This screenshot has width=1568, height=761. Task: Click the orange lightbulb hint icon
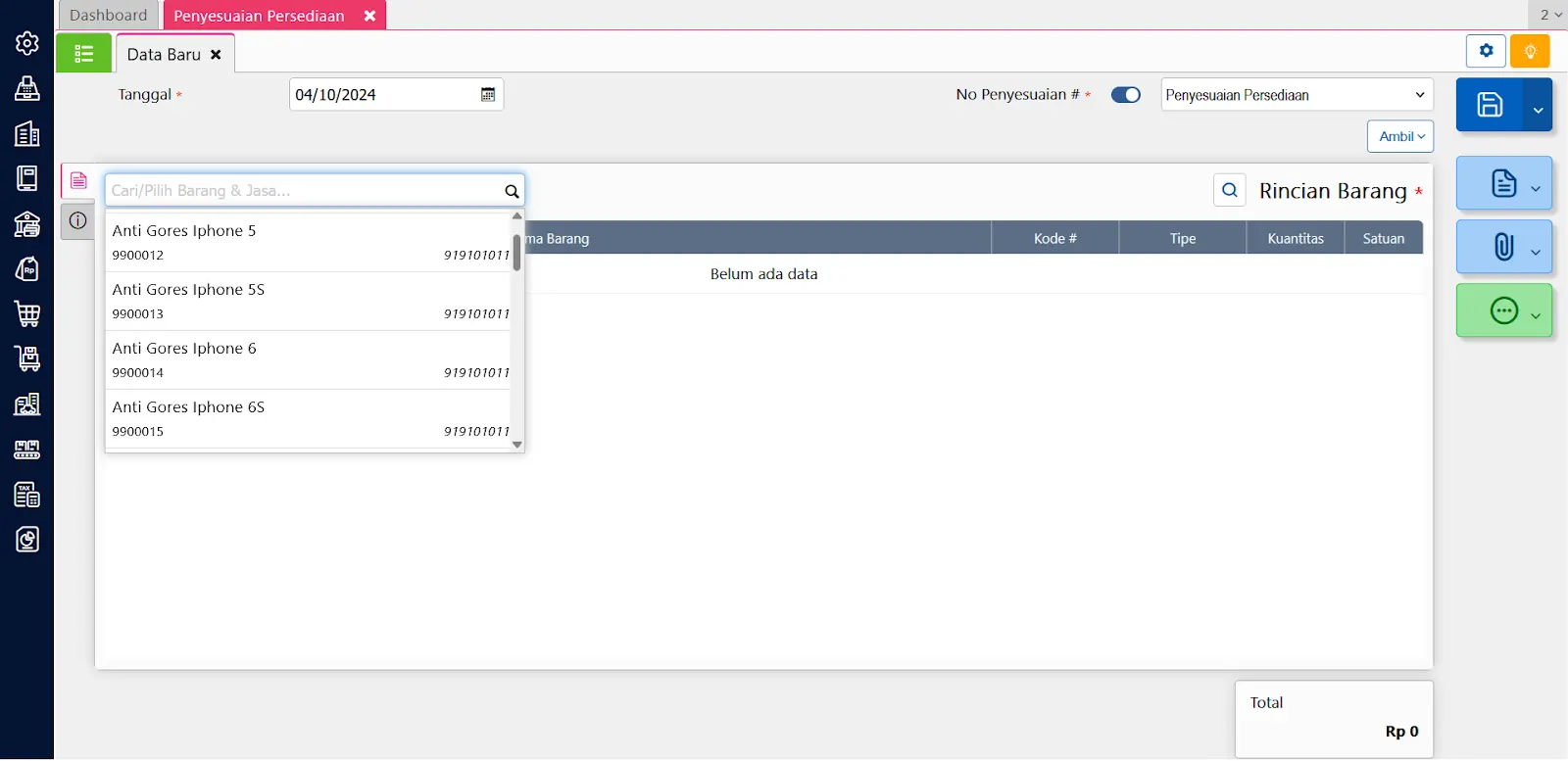(x=1529, y=51)
